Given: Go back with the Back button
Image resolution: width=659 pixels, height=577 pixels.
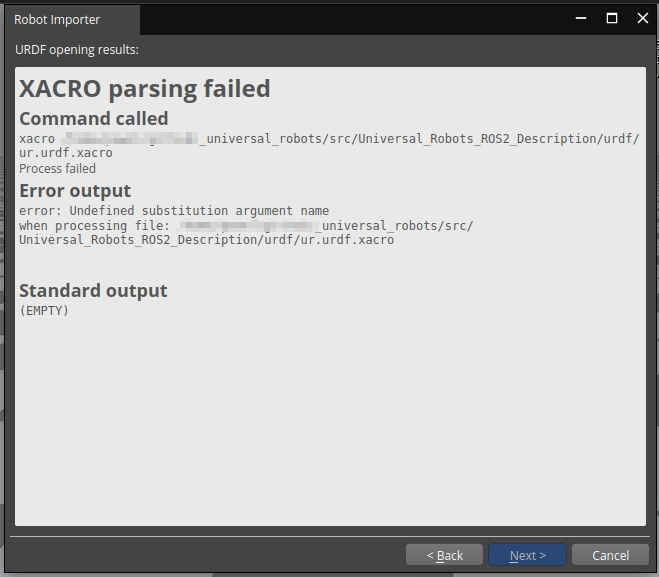Looking at the screenshot, I should pyautogui.click(x=445, y=555).
